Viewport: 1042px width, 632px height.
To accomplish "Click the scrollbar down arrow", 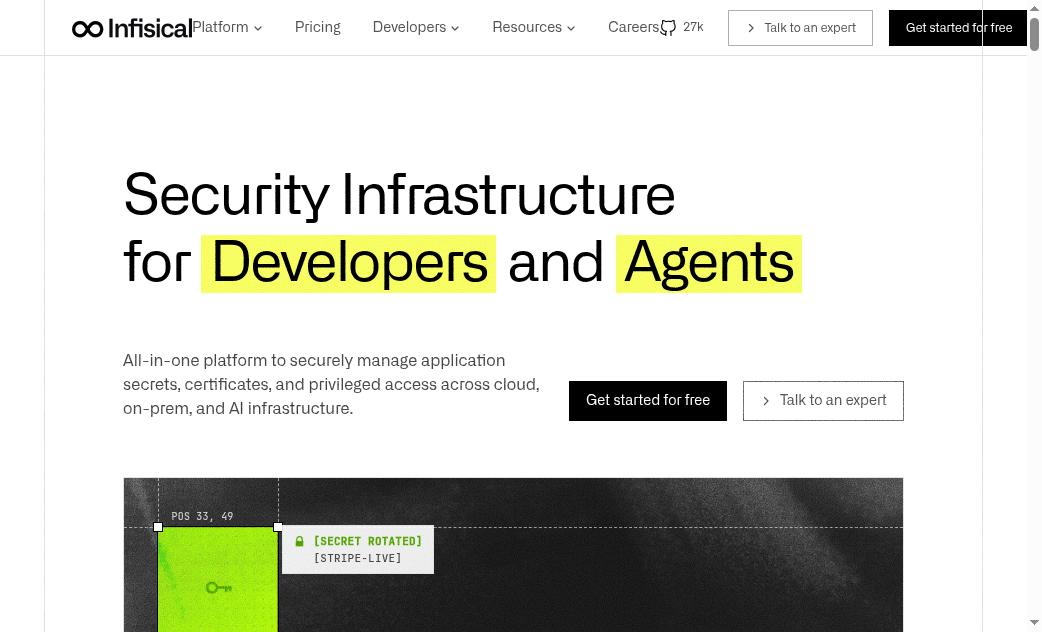I will pos(1035,623).
